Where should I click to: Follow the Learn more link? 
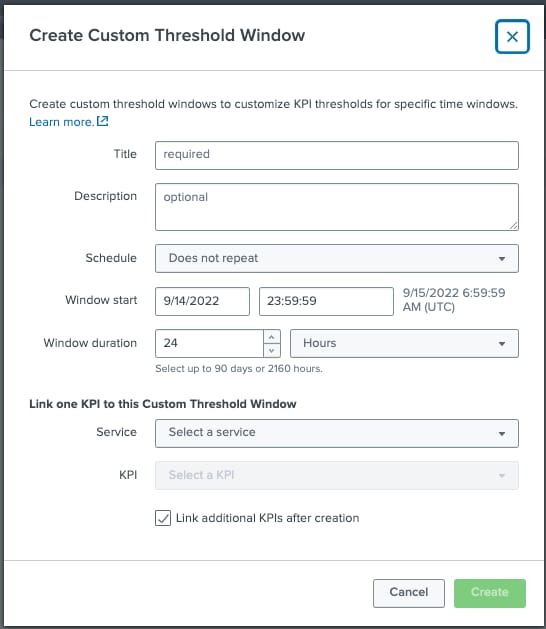click(x=61, y=122)
